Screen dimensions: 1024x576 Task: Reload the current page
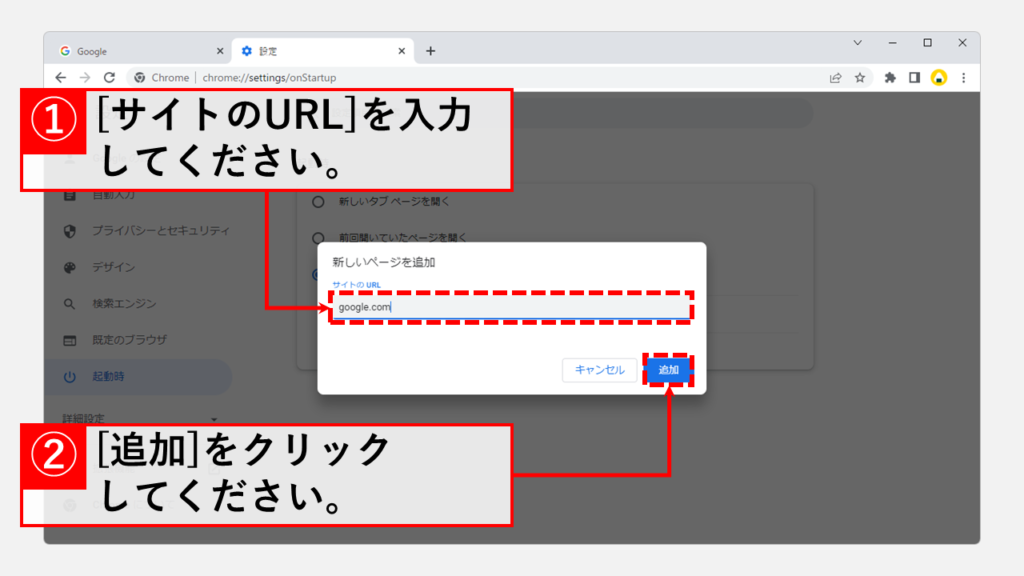pyautogui.click(x=109, y=77)
